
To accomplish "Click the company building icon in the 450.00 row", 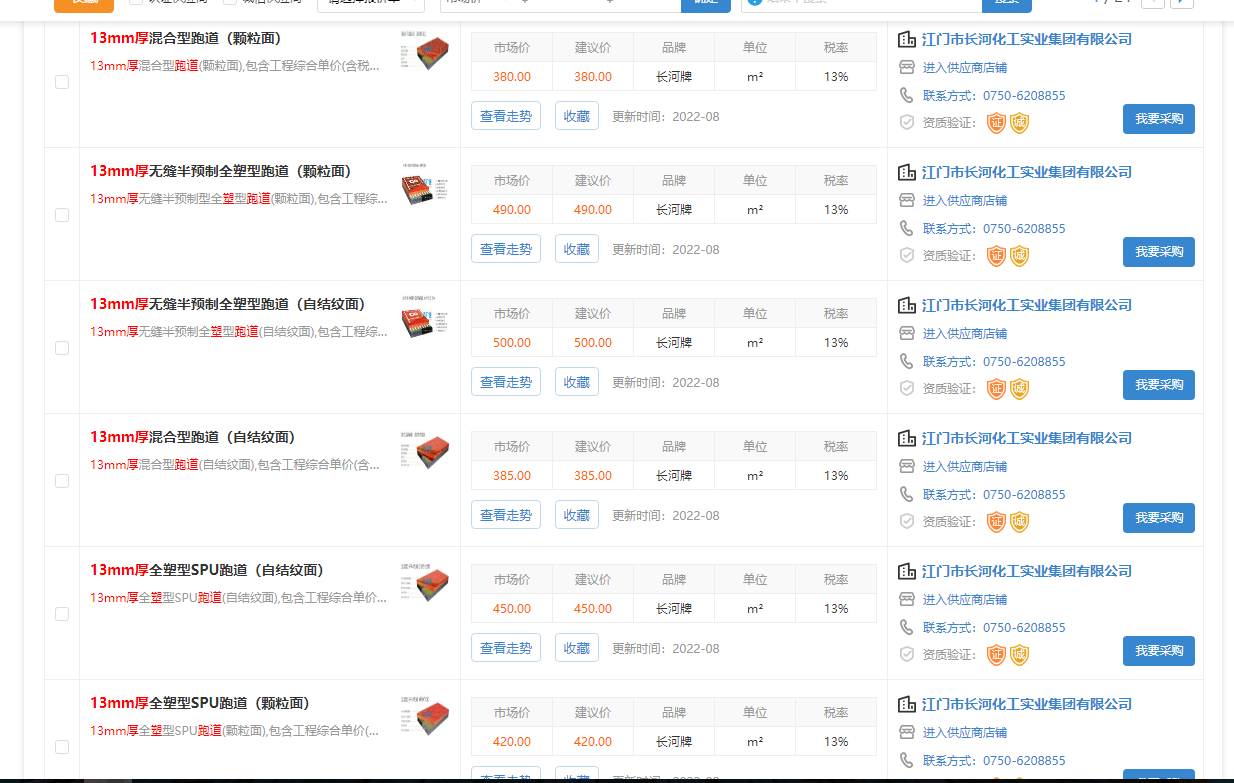I will pyautogui.click(x=907, y=571).
